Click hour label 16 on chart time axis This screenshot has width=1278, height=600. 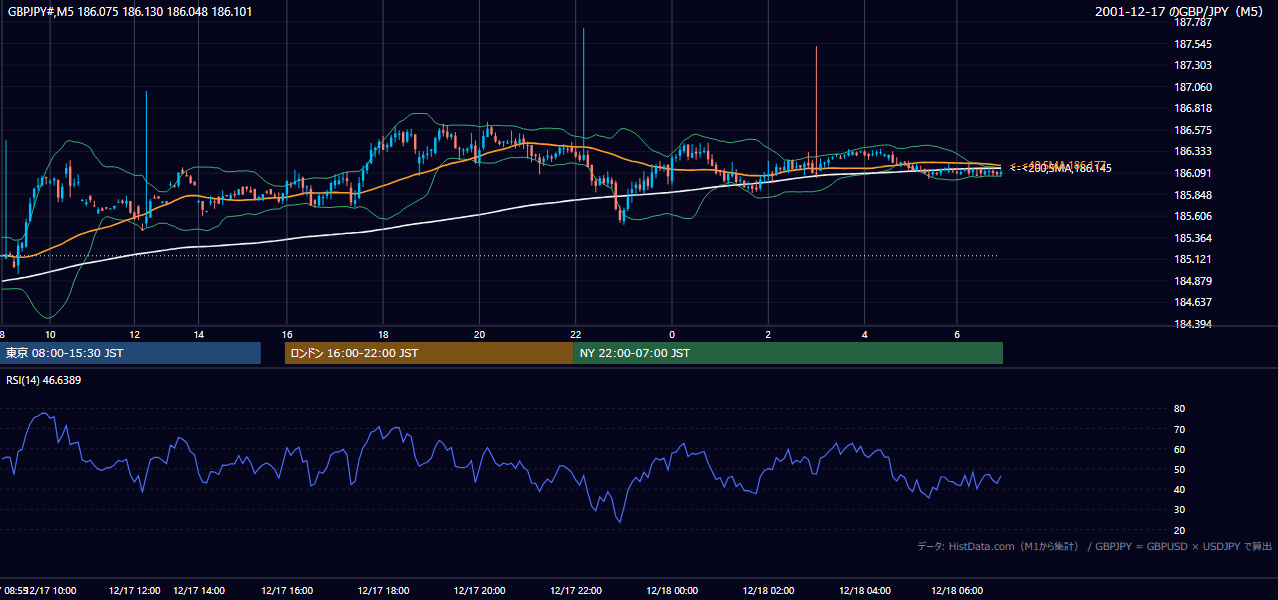coord(287,334)
